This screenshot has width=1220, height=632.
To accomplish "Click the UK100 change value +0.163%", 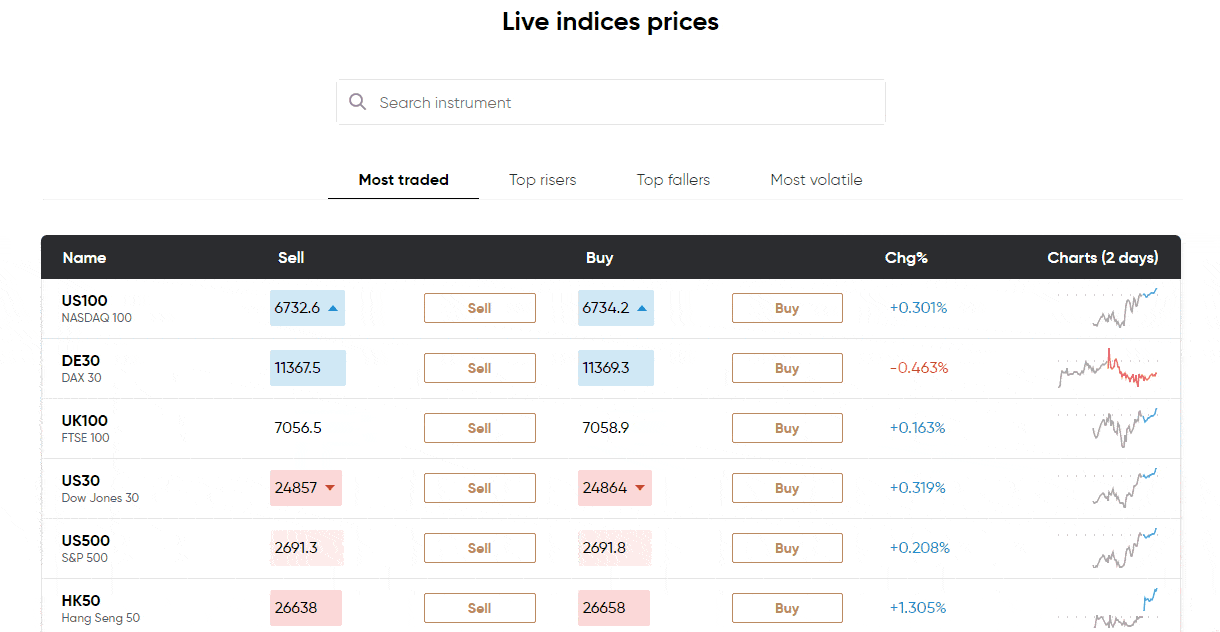I will coord(917,428).
